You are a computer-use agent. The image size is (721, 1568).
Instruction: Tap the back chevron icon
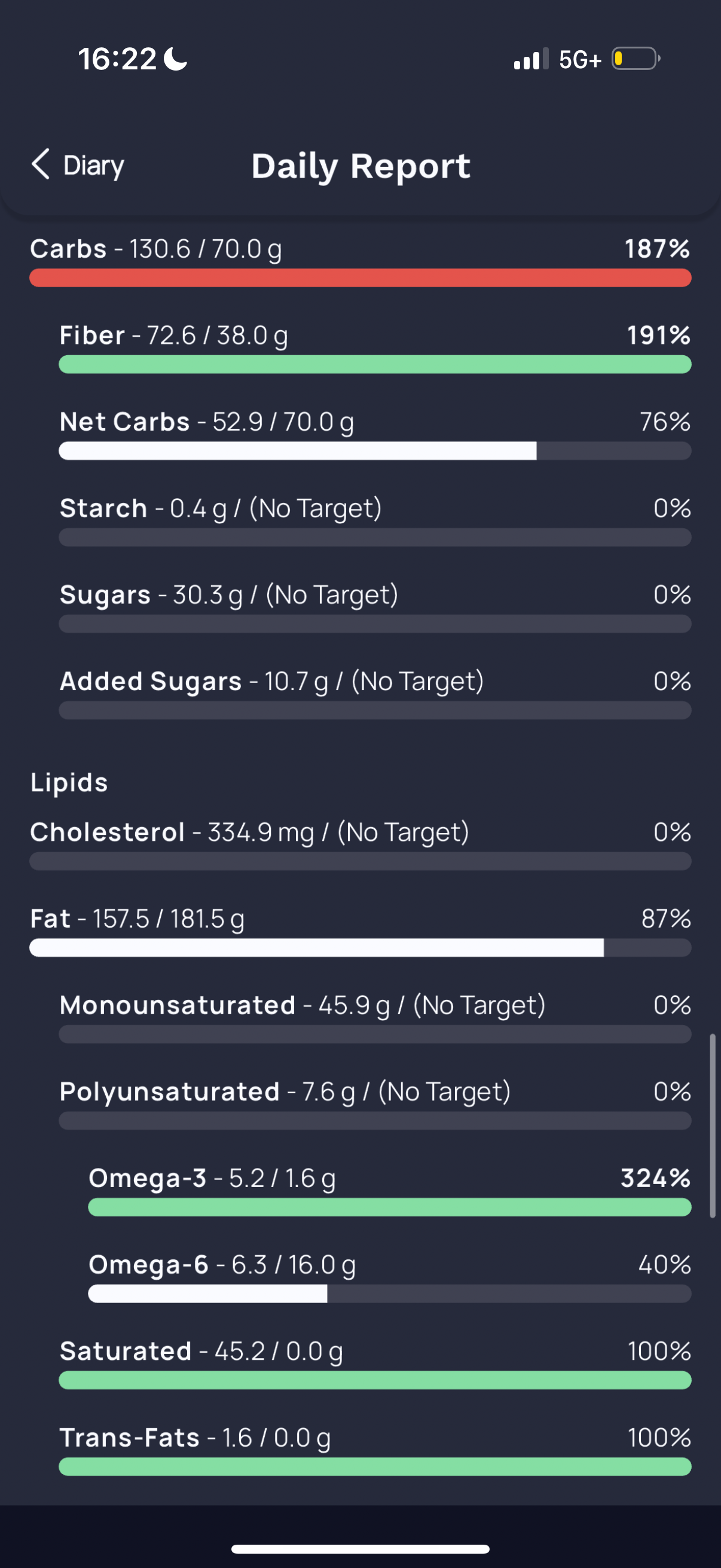coord(41,164)
